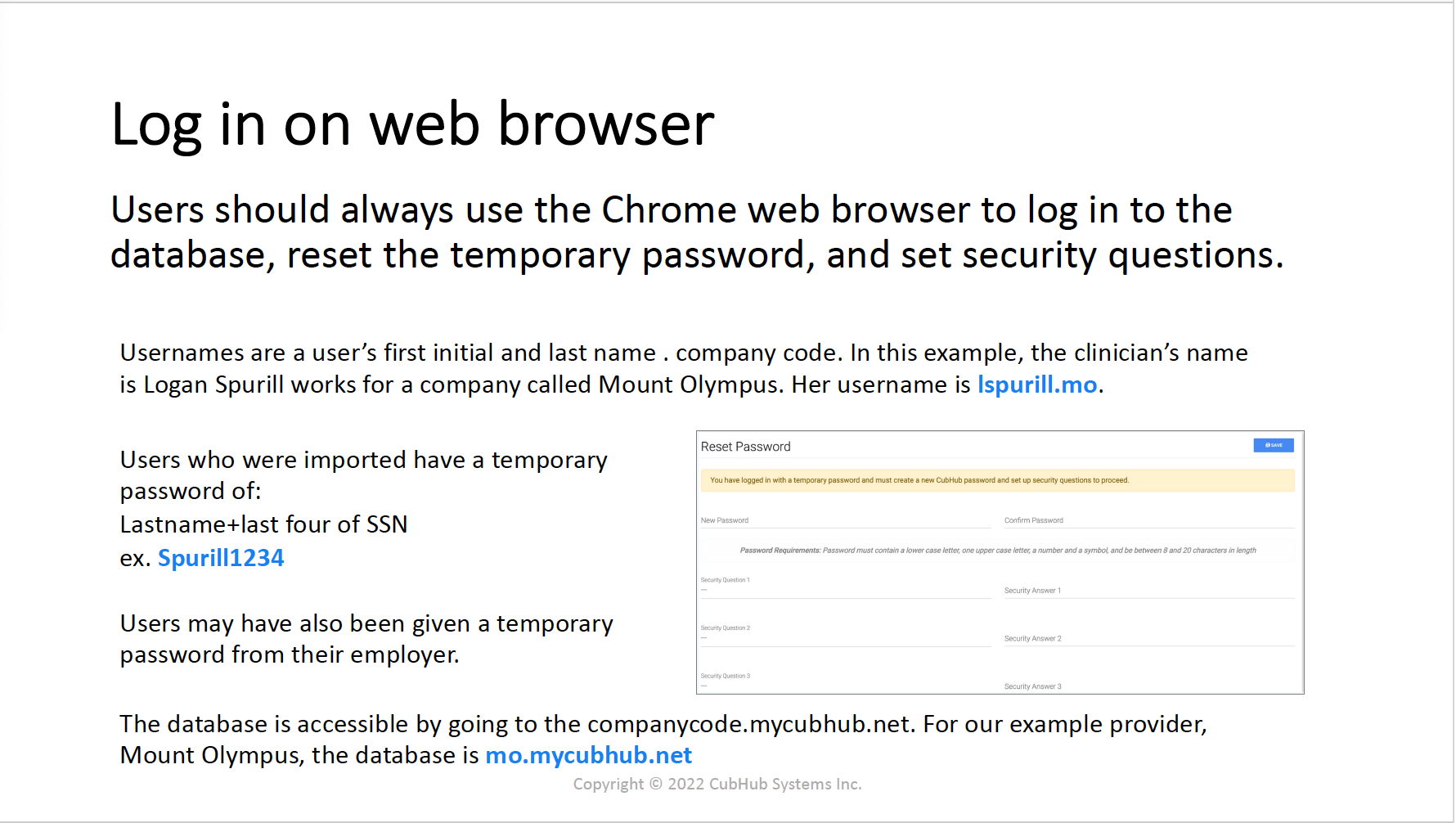Click the 'Log in on web browser' title

pyautogui.click(x=413, y=124)
